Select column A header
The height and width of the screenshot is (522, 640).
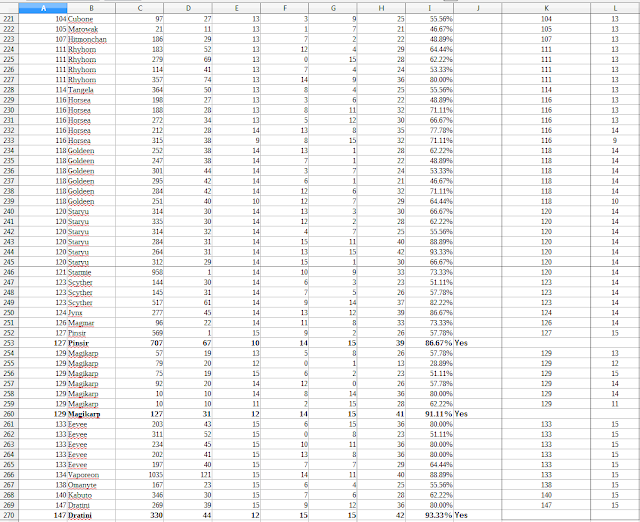coord(43,8)
